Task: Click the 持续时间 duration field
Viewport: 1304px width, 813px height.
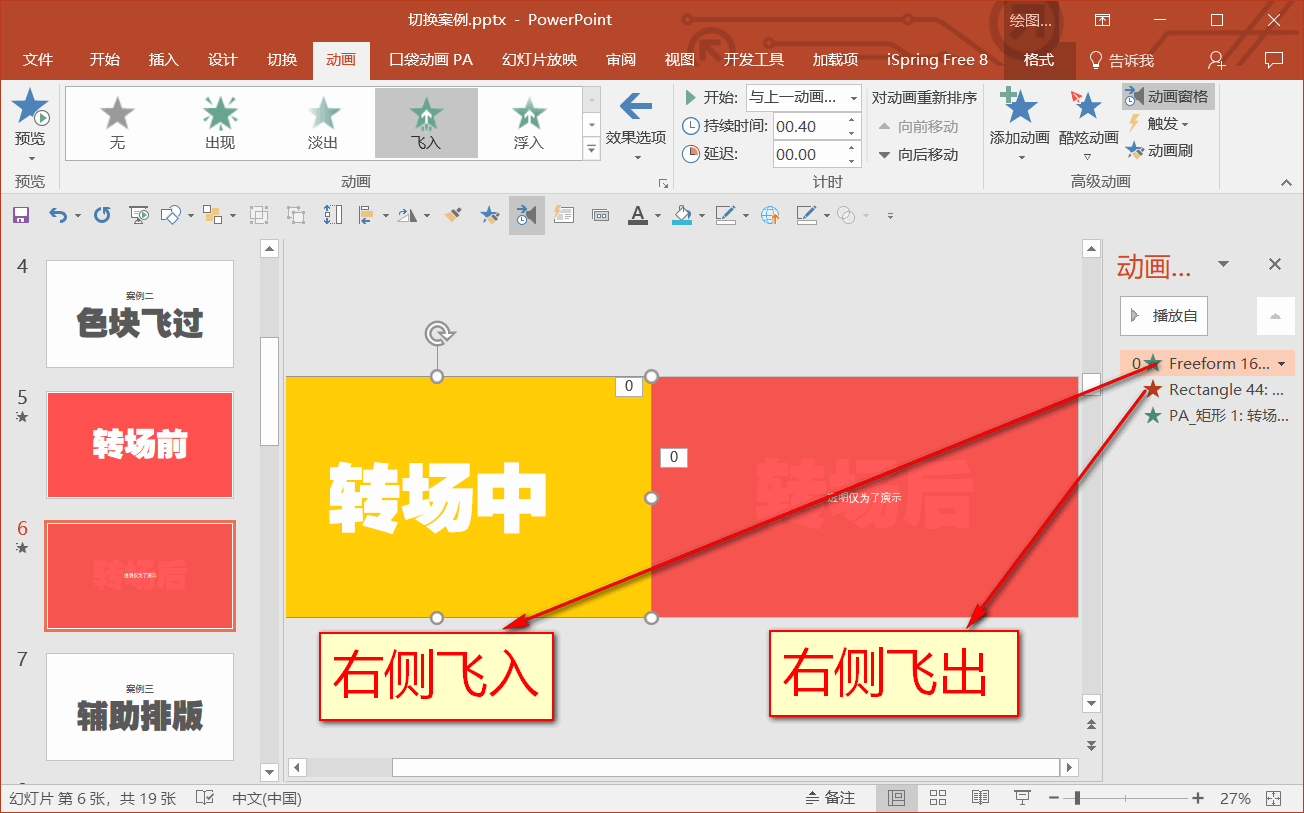Action: tap(809, 126)
